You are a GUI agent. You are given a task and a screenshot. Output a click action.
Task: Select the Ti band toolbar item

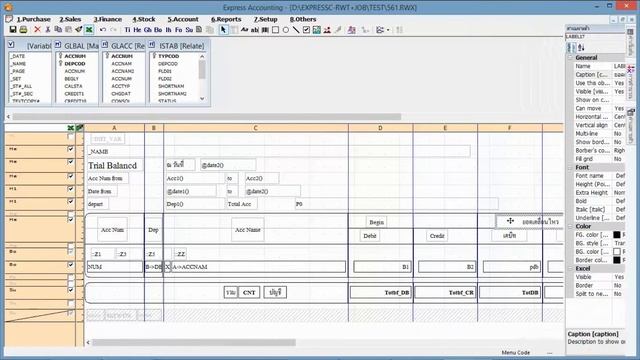(127, 30)
